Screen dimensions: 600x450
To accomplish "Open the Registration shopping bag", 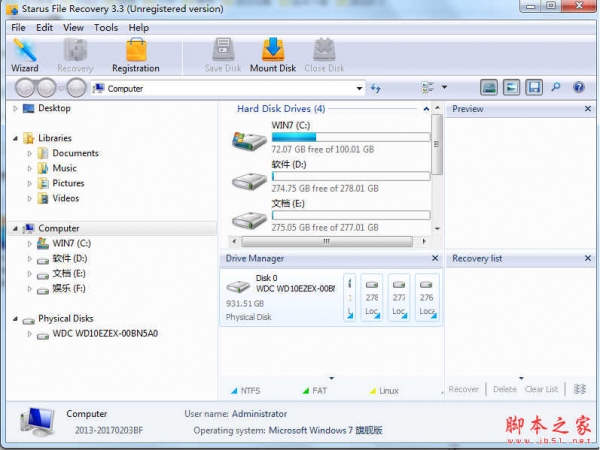I will tap(136, 55).
